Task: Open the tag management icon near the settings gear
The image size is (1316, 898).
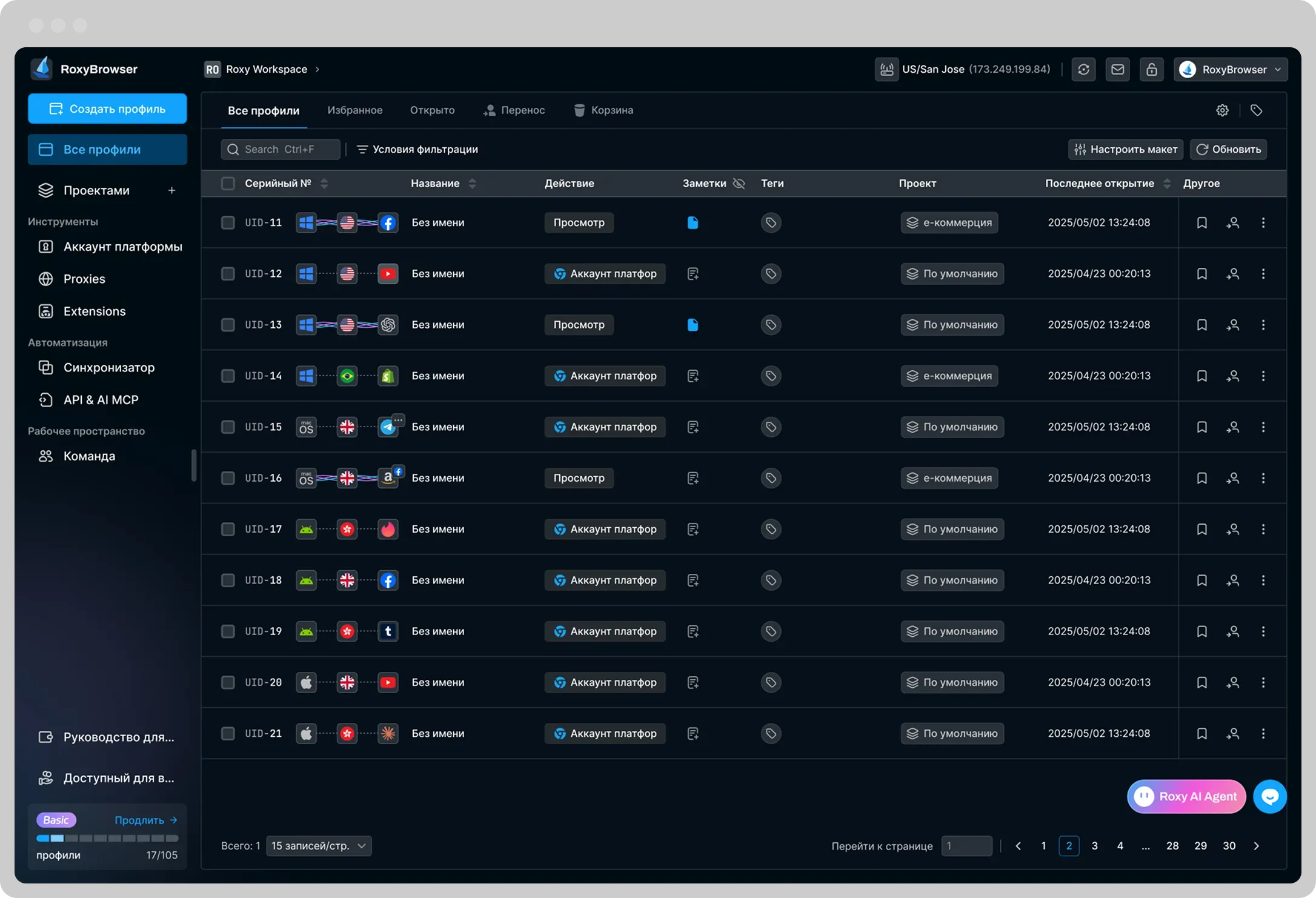Action: [x=1256, y=110]
